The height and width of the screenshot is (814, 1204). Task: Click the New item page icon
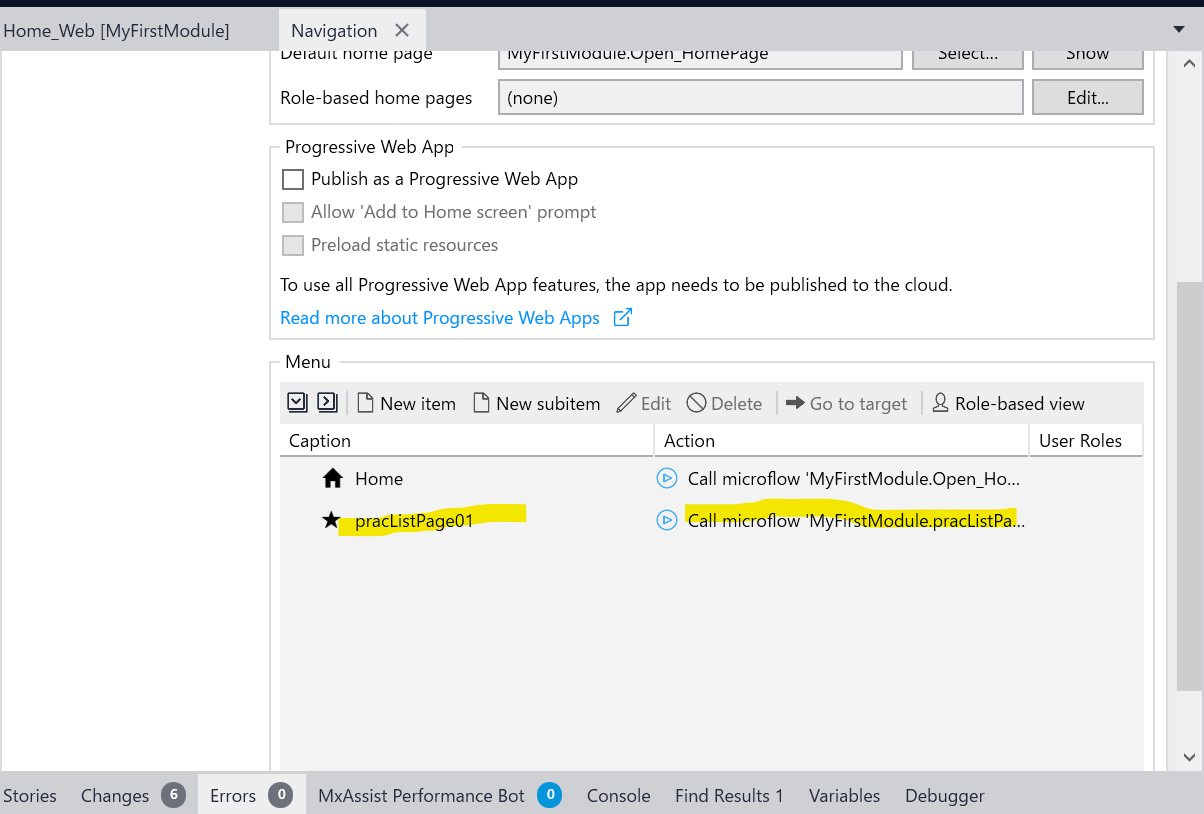point(365,403)
